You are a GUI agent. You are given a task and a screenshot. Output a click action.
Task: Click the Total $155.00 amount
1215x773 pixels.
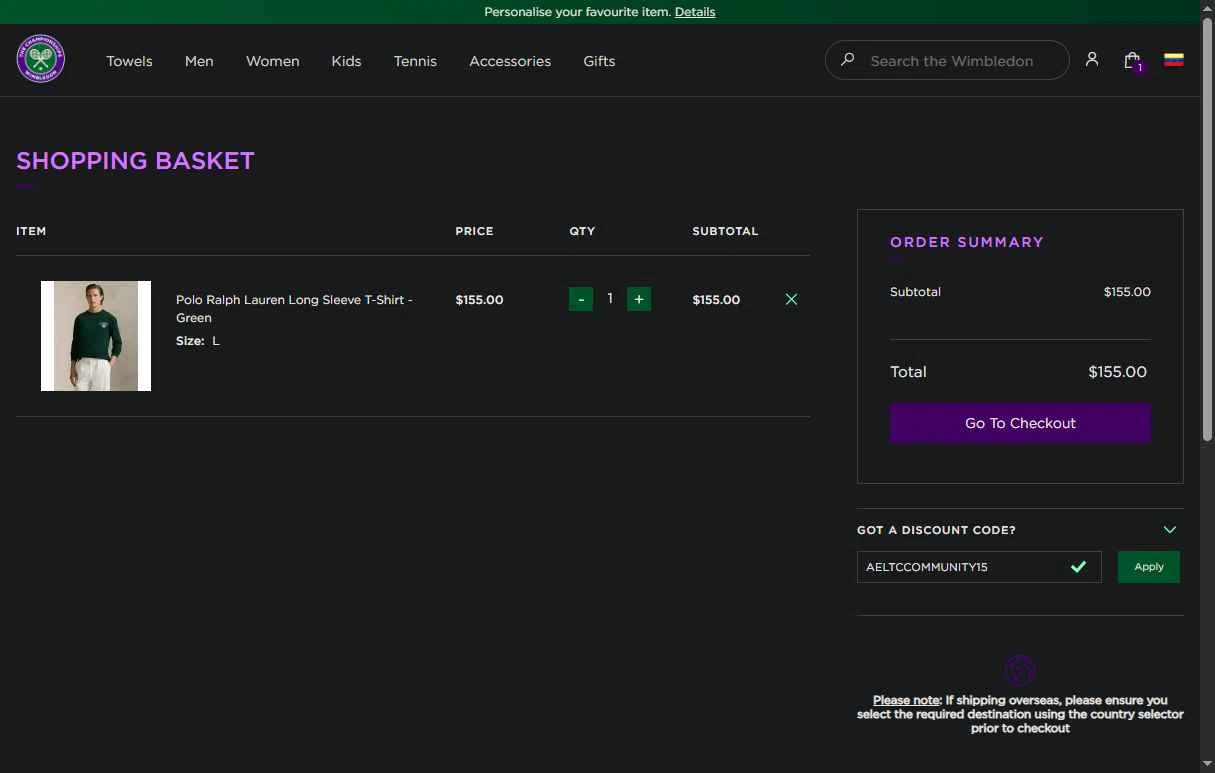1117,372
